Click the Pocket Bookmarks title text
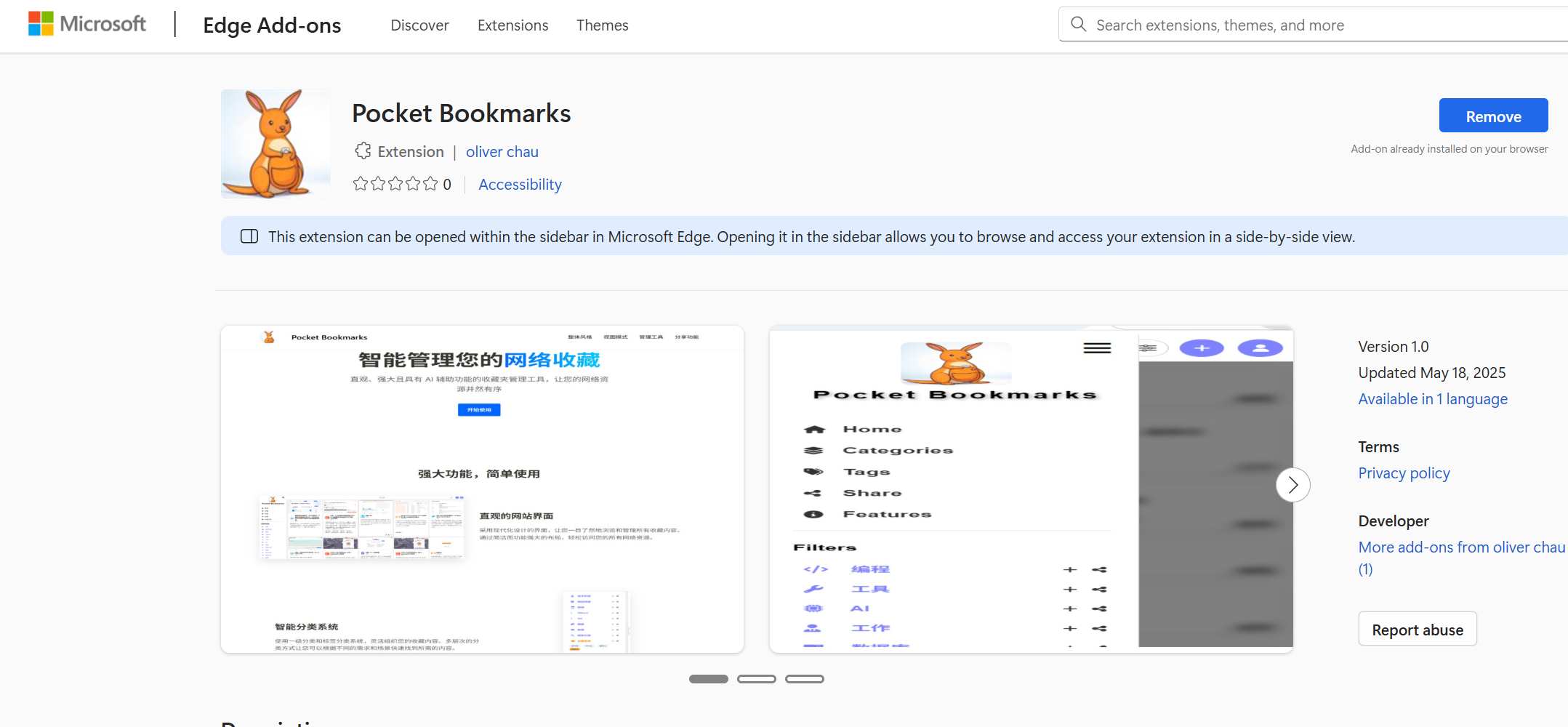Viewport: 1568px width, 727px height. (462, 113)
